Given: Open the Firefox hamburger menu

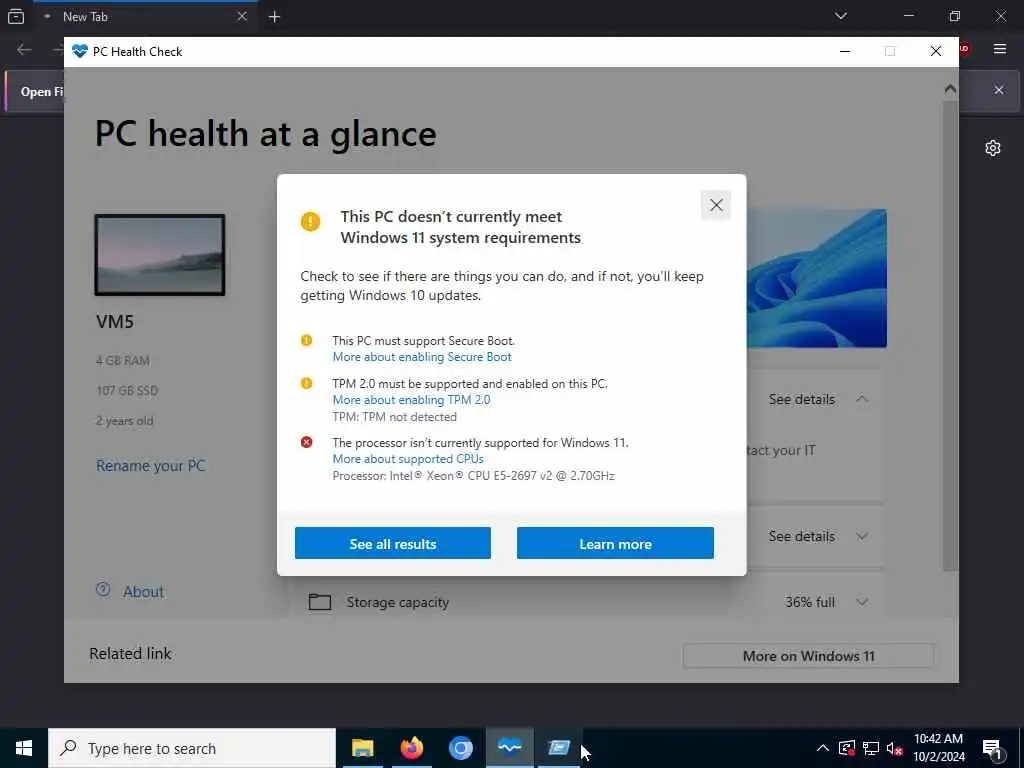Looking at the screenshot, I should (x=999, y=48).
